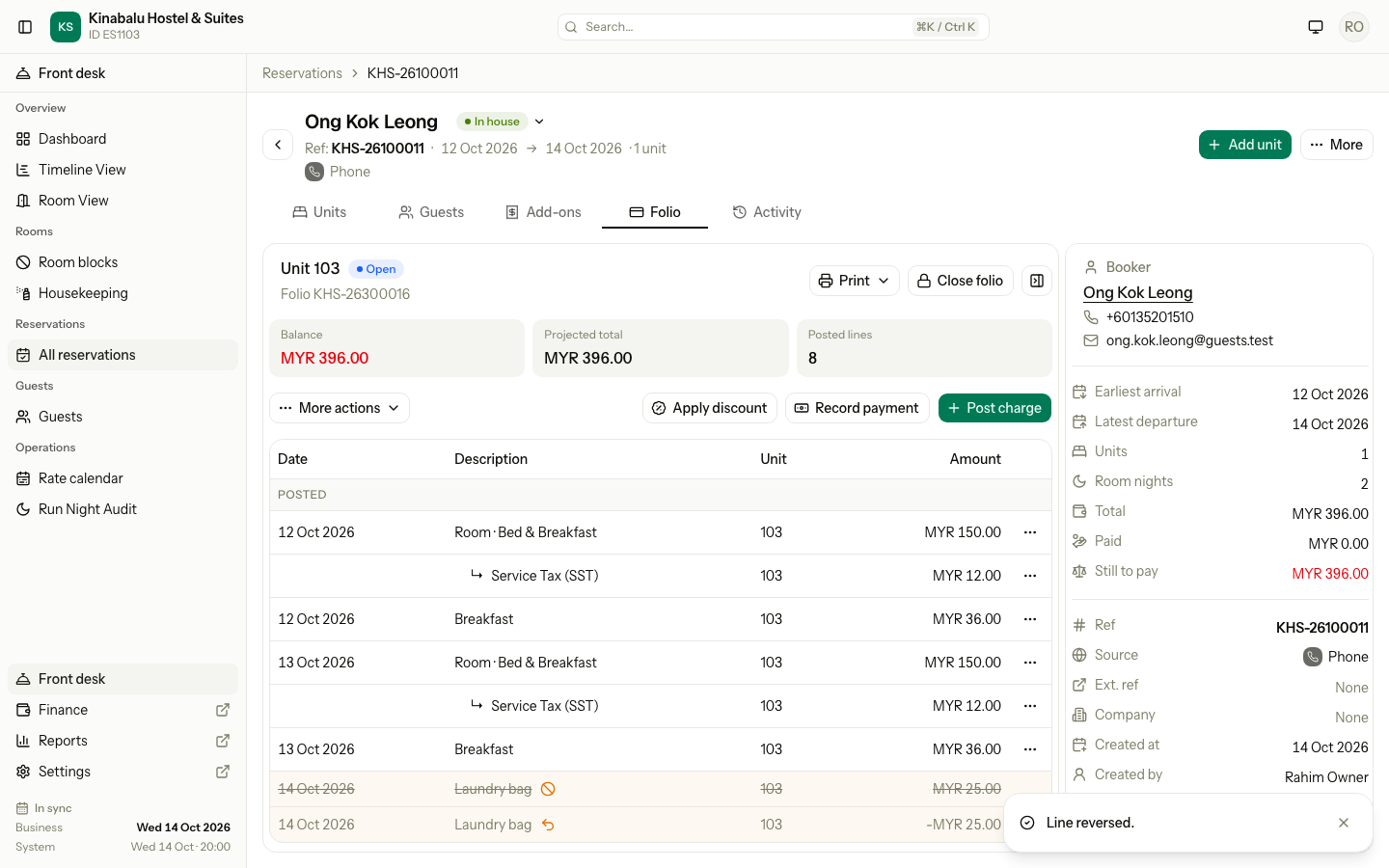Viewport: 1389px width, 868px height.
Task: Click the Add unit button
Action: click(1245, 145)
